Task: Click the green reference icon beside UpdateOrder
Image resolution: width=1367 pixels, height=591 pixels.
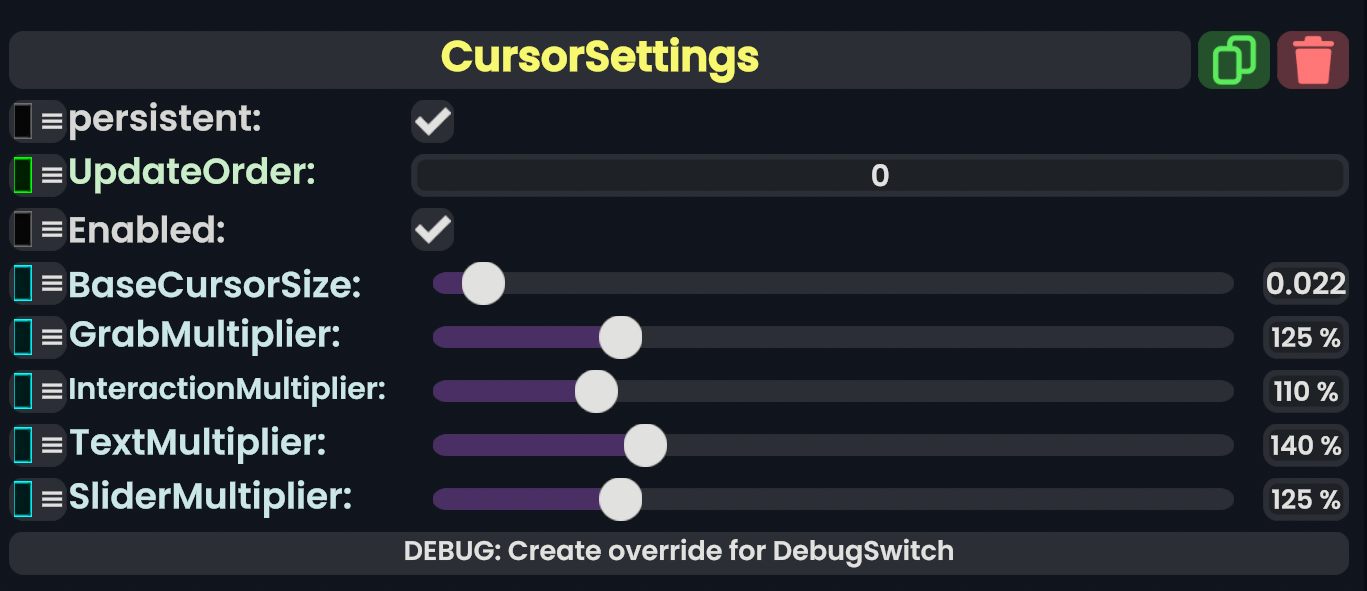Action: pyautogui.click(x=23, y=175)
